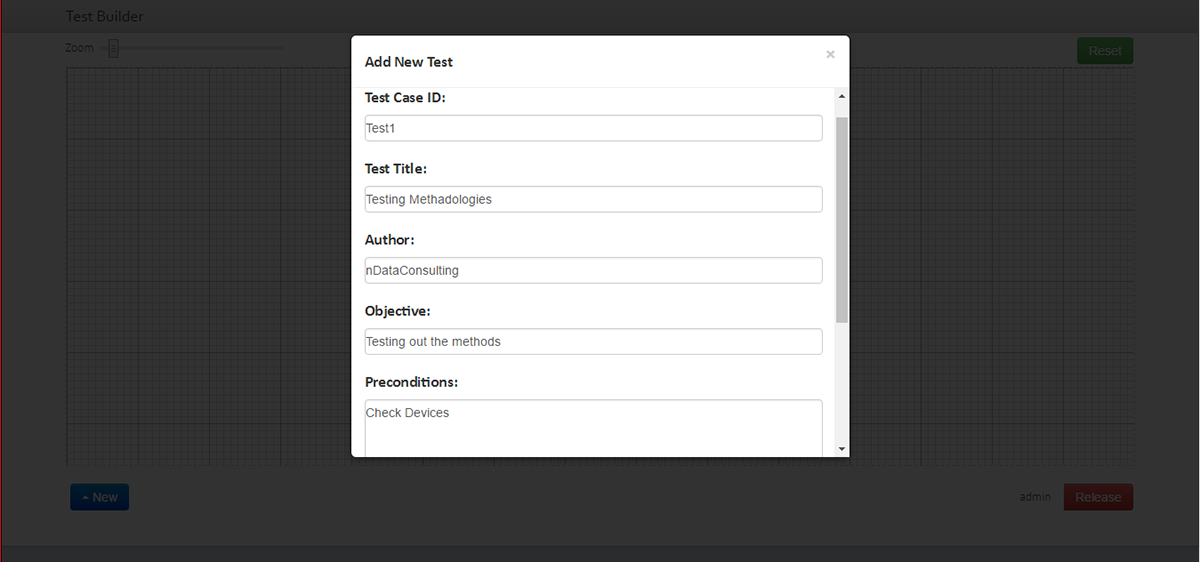Click the admin user label

pos(1035,497)
